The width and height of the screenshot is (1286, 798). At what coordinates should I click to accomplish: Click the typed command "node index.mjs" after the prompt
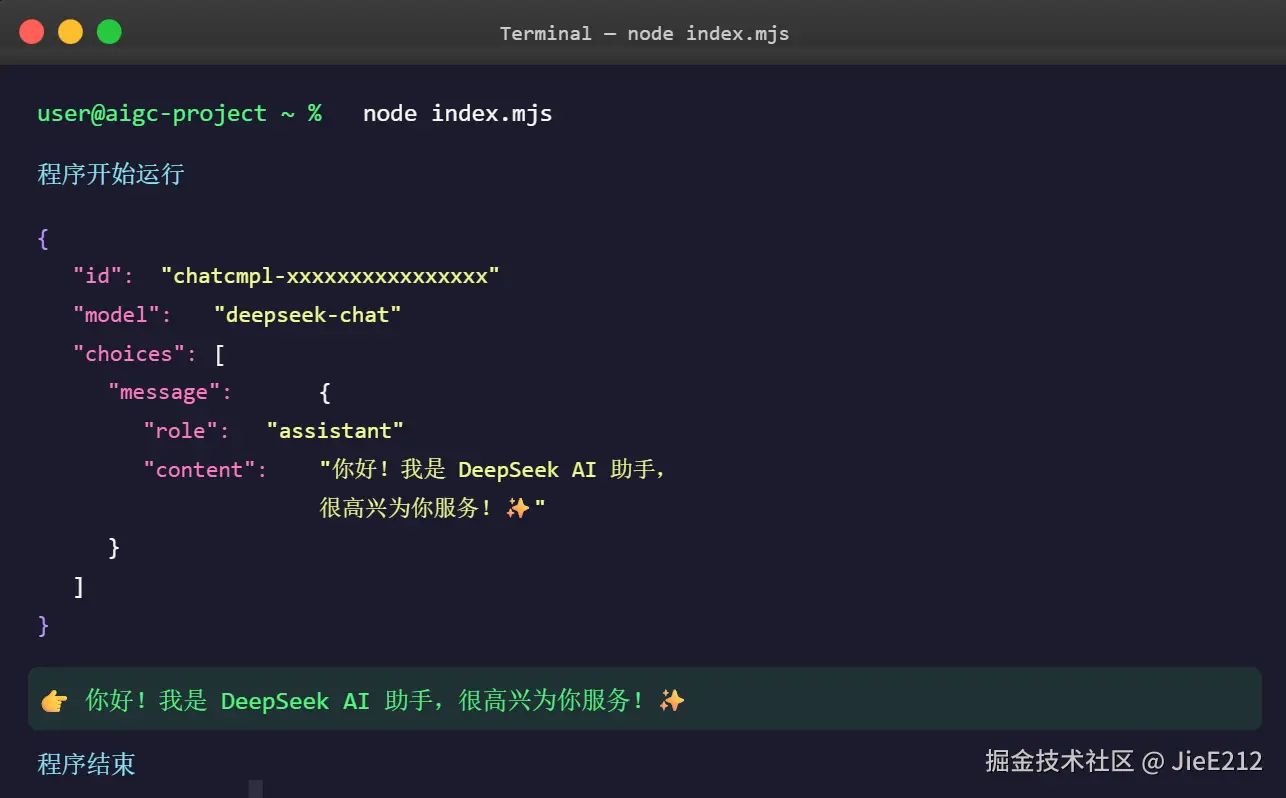coord(457,113)
